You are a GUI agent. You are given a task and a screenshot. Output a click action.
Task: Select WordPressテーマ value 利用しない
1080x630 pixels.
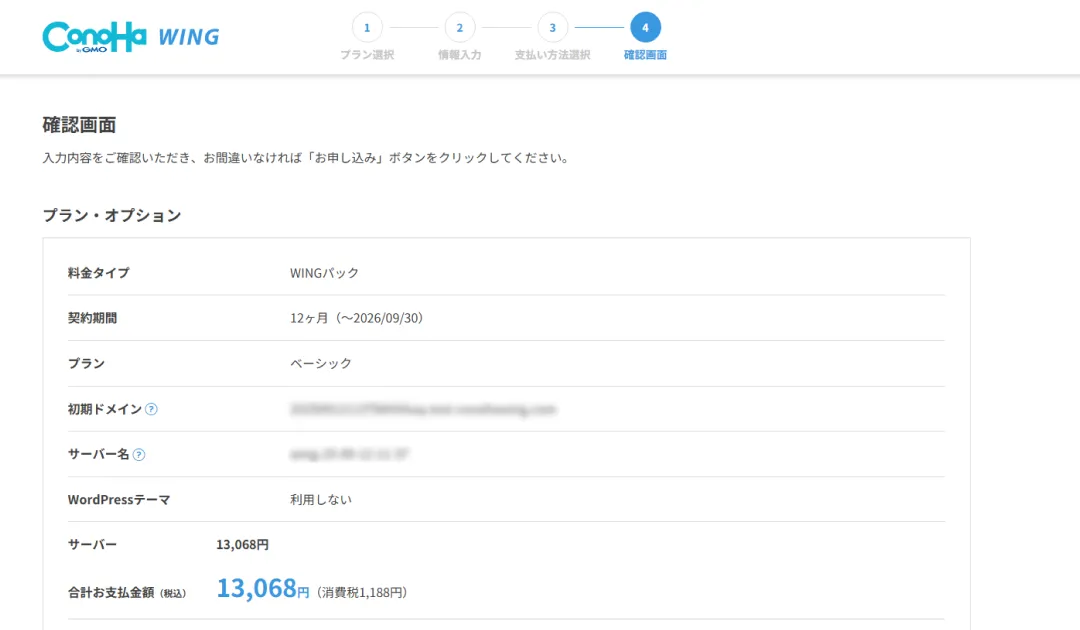[321, 500]
